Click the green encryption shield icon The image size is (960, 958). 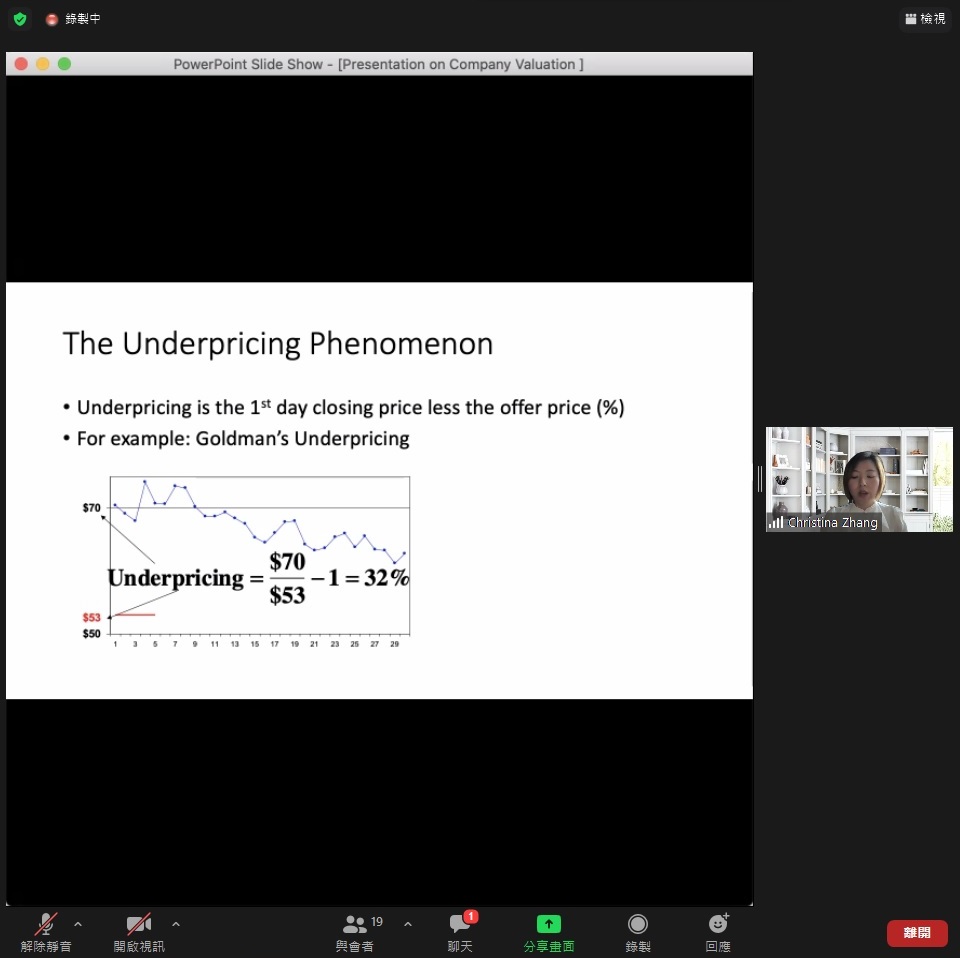tap(20, 19)
